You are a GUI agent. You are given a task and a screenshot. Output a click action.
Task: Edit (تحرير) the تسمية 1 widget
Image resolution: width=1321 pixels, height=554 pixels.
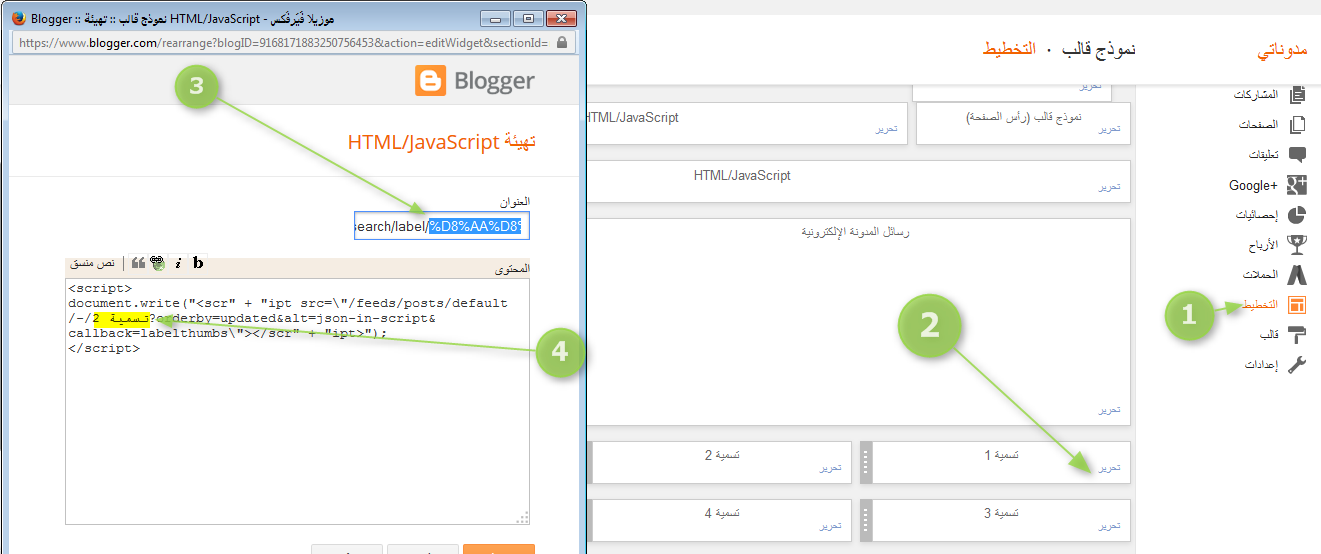(x=1110, y=467)
